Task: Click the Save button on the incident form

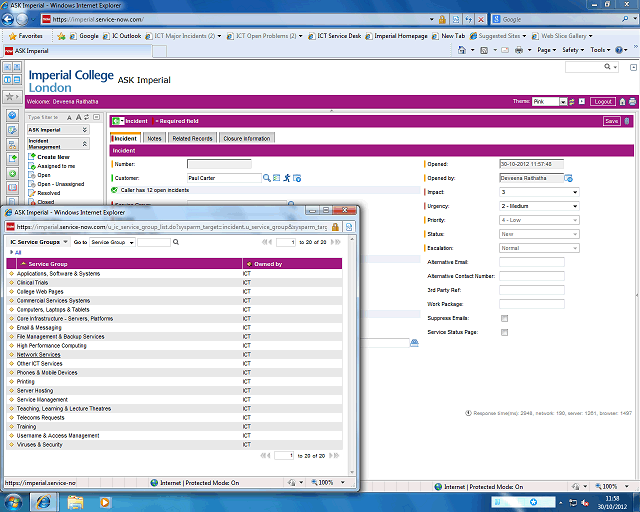Action: coord(611,121)
